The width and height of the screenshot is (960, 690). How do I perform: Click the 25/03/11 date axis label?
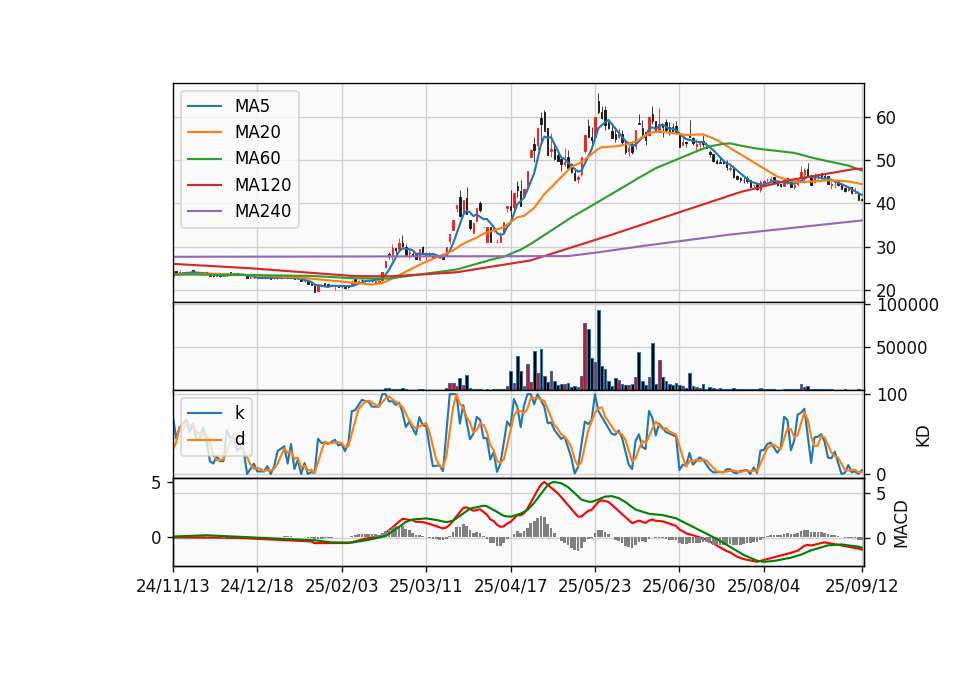click(426, 586)
